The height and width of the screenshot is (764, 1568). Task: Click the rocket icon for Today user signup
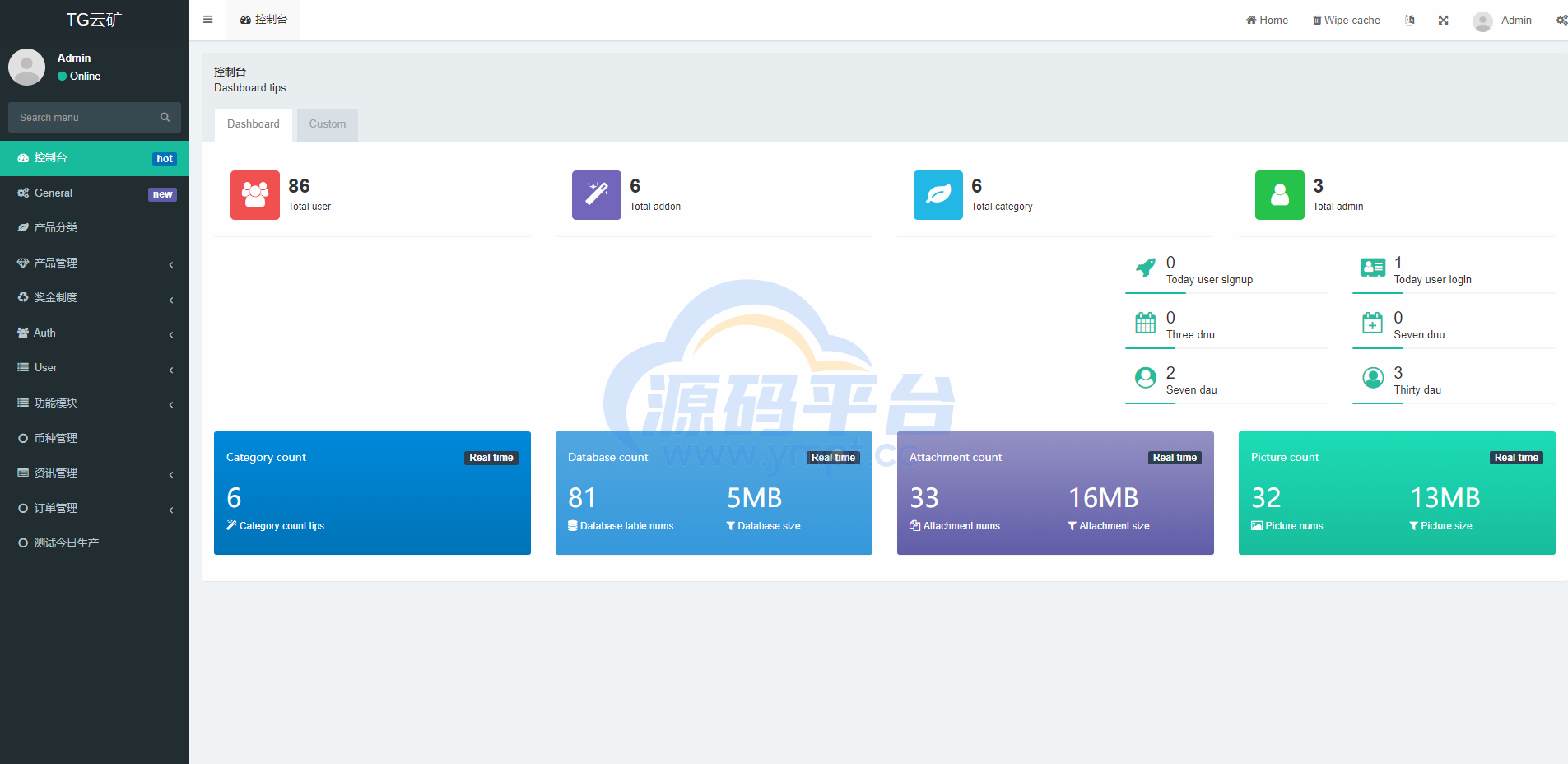(x=1145, y=268)
